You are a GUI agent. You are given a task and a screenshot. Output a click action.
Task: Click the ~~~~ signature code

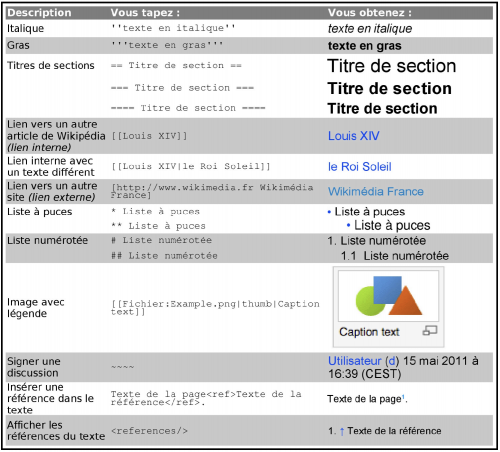pyautogui.click(x=123, y=367)
